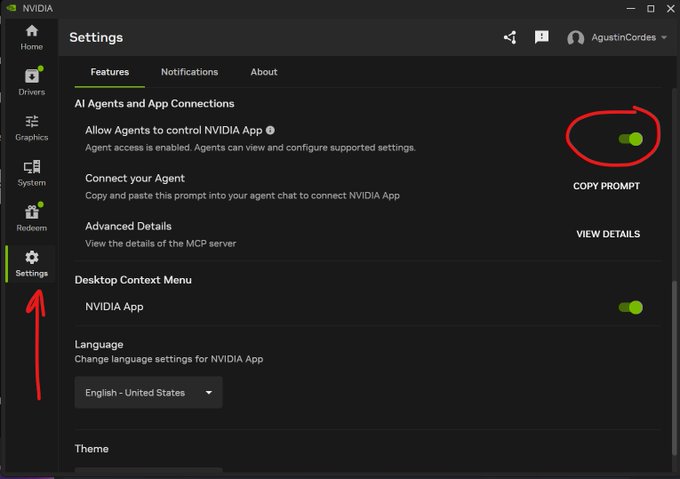Click the settings page vertical scrollbar

tap(674, 368)
